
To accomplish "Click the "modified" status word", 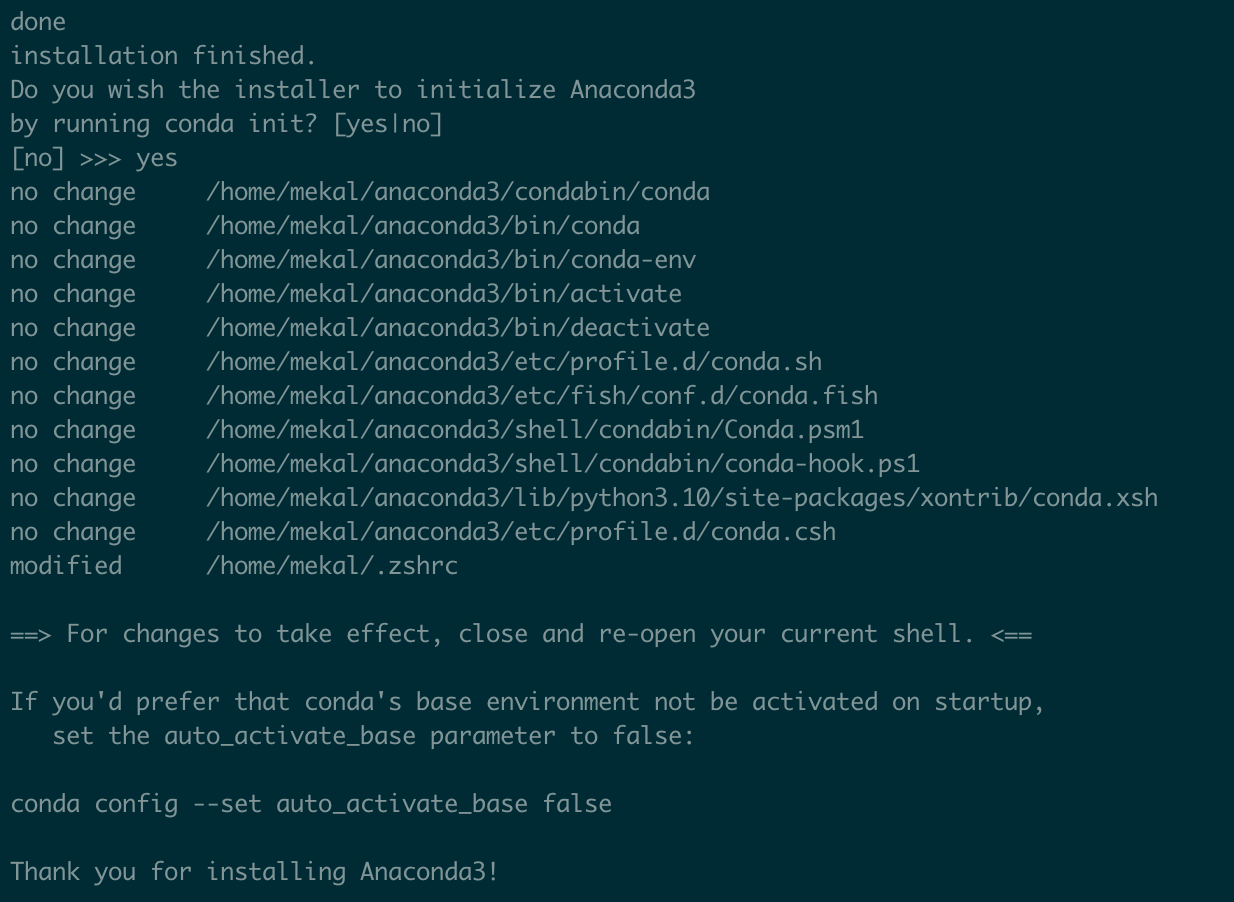I will click(x=66, y=566).
